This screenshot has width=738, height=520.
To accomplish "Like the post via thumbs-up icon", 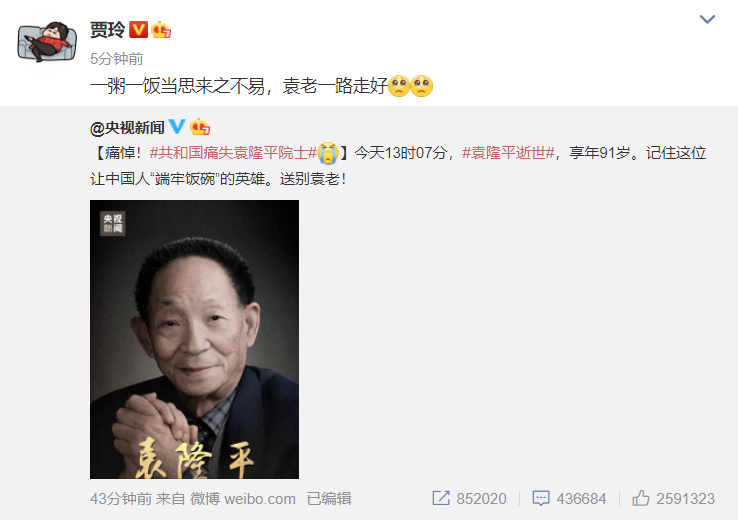I will [x=641, y=498].
